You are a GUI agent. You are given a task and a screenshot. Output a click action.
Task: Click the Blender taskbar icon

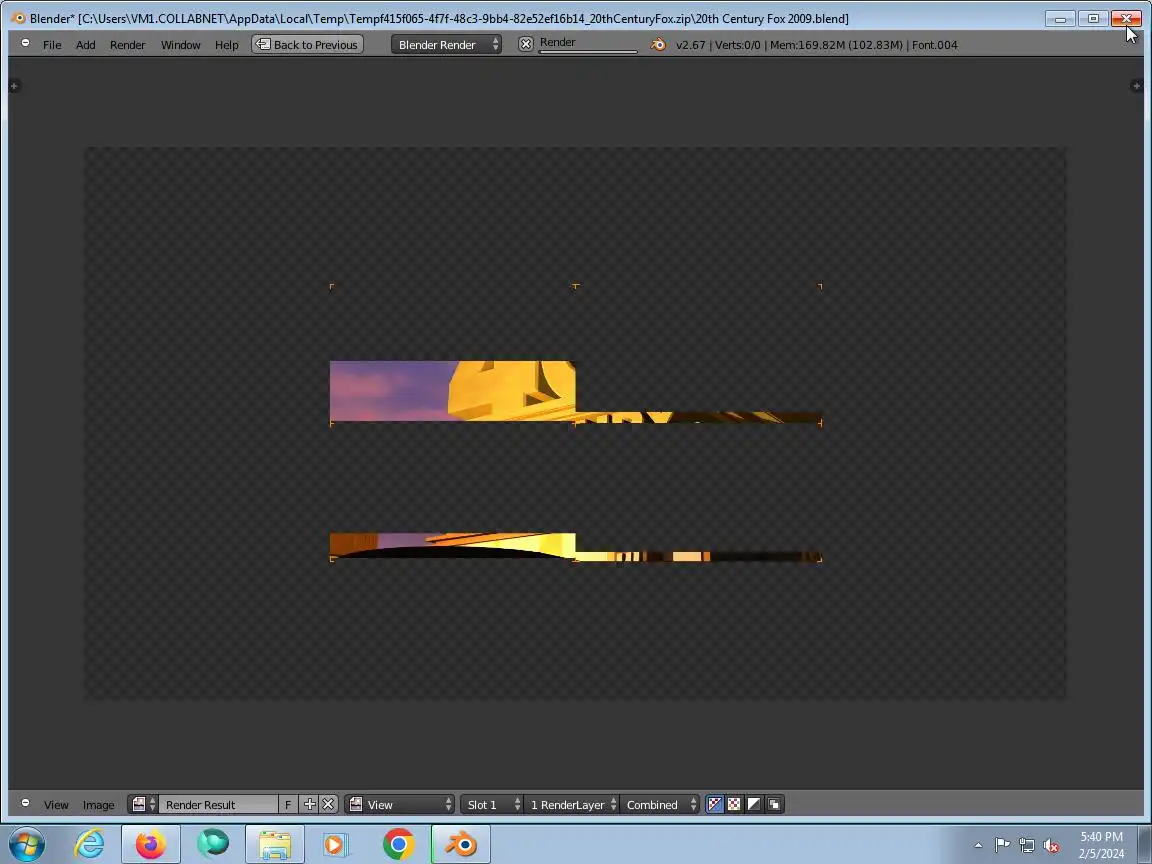coord(461,844)
